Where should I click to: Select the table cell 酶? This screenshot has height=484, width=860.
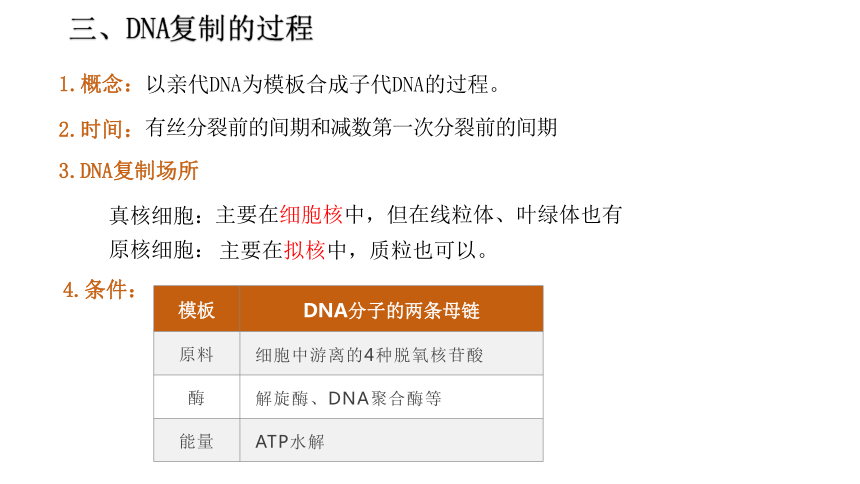196,397
